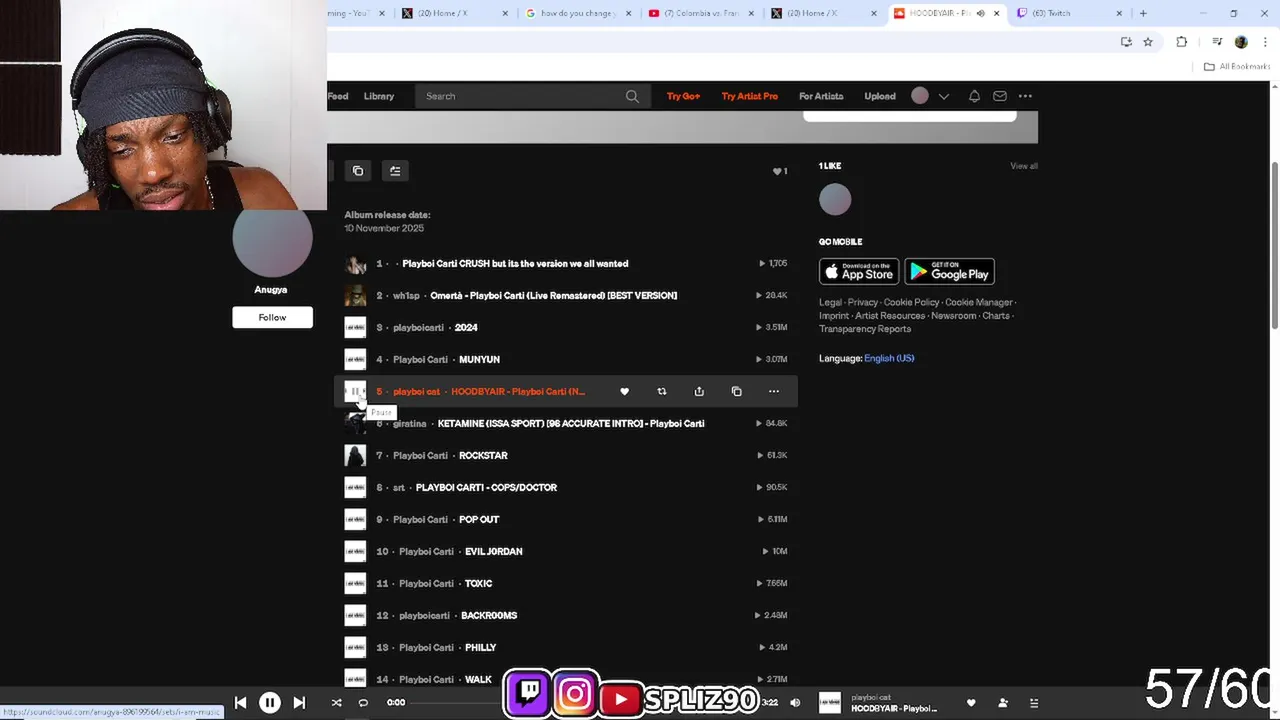
Task: Skip to the next track in the player bar
Action: 299,703
